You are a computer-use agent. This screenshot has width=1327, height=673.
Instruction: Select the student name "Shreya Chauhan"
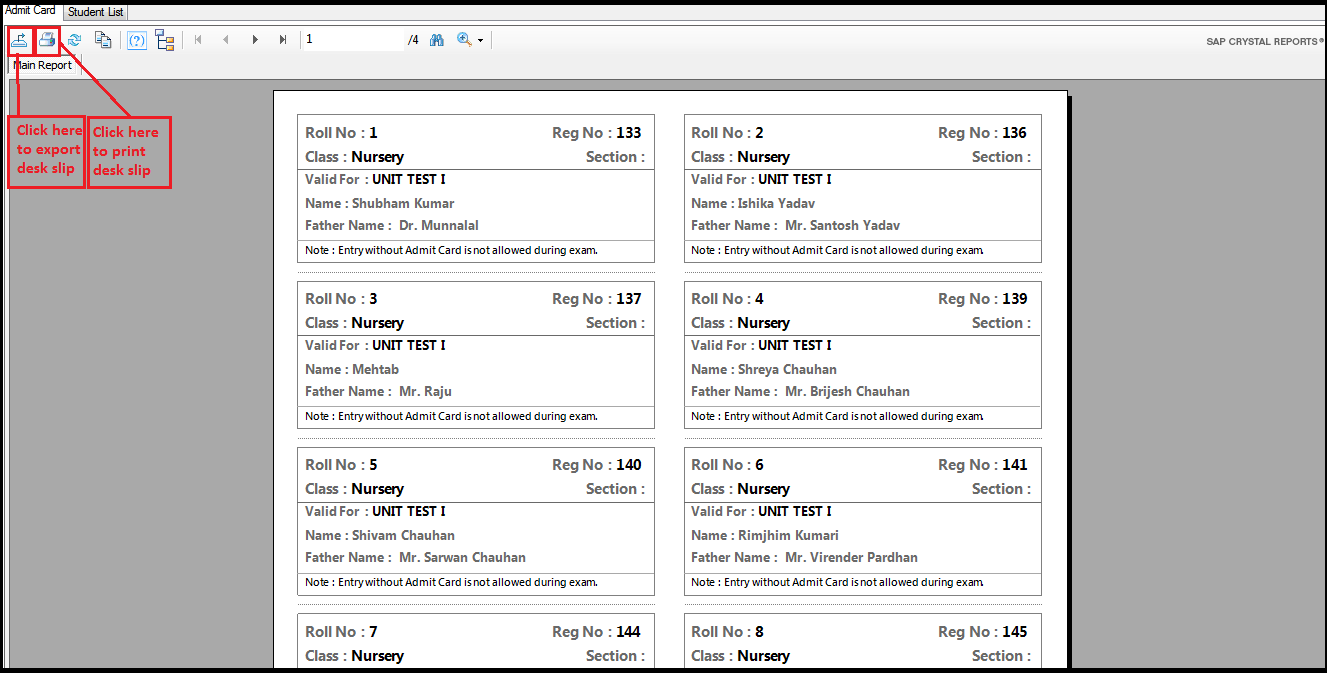(787, 369)
